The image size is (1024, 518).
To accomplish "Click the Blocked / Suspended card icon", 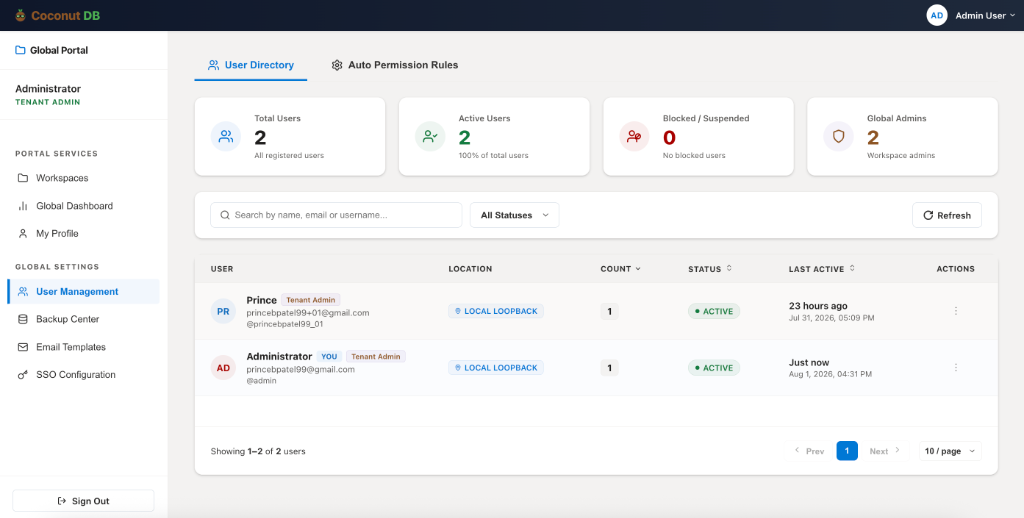I will (x=634, y=137).
